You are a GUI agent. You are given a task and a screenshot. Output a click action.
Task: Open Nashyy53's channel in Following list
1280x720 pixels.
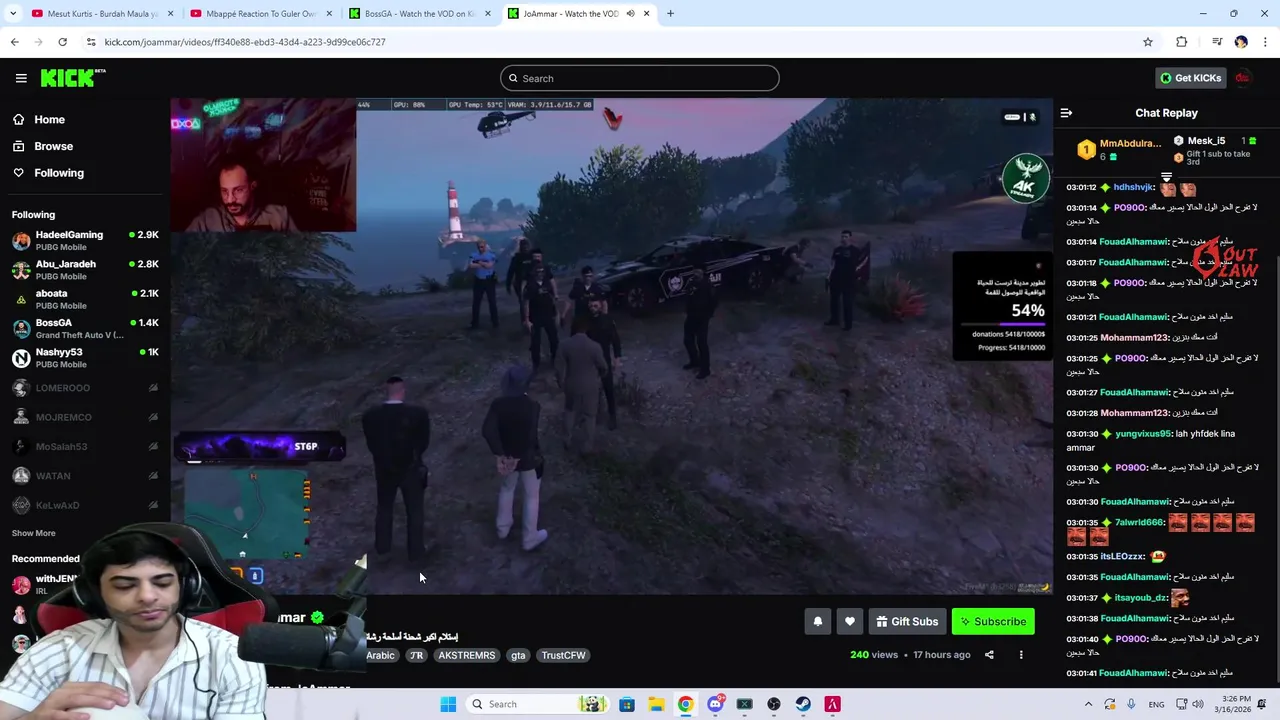tap(85, 357)
